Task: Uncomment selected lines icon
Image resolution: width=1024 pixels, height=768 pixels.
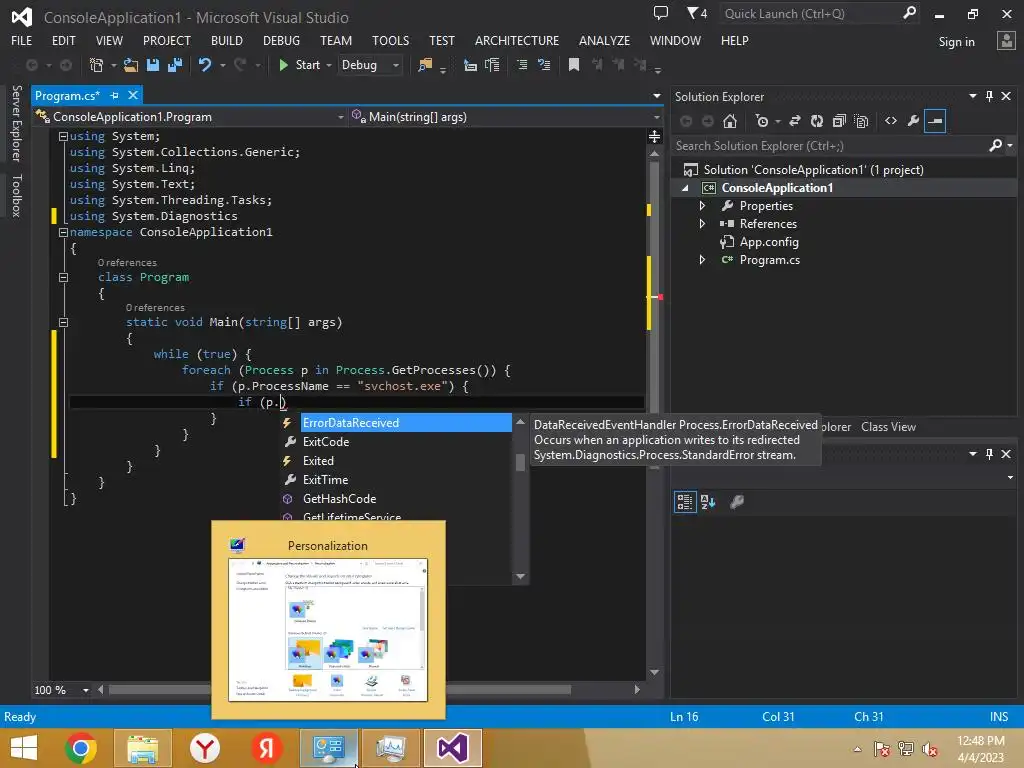Action: pyautogui.click(x=543, y=65)
